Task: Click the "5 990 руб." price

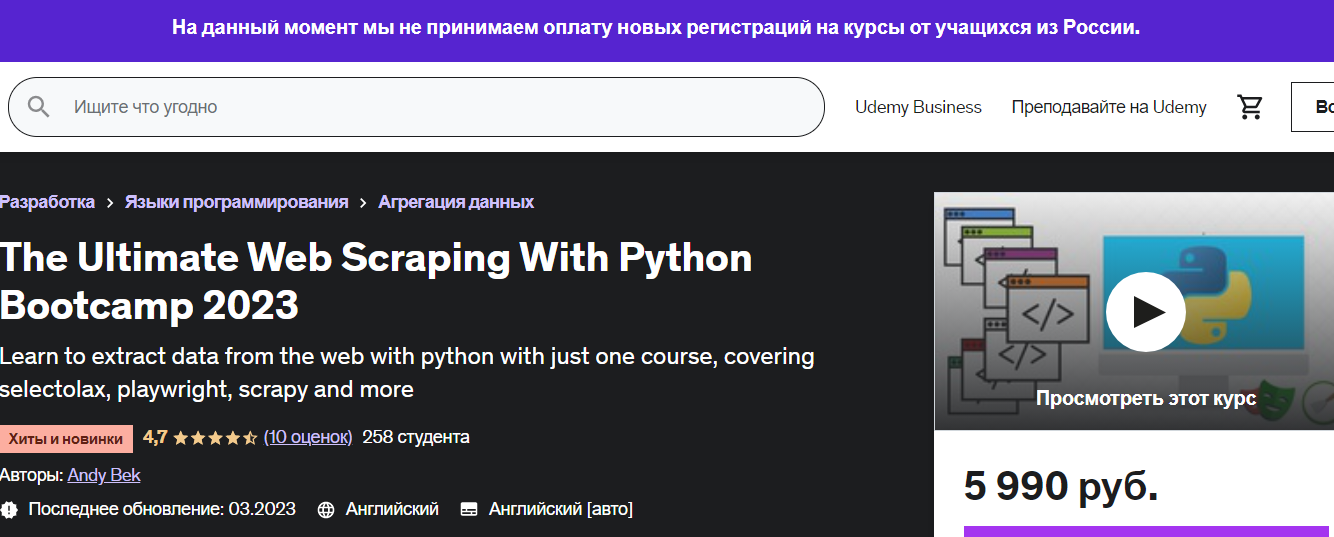Action: coord(1061,486)
